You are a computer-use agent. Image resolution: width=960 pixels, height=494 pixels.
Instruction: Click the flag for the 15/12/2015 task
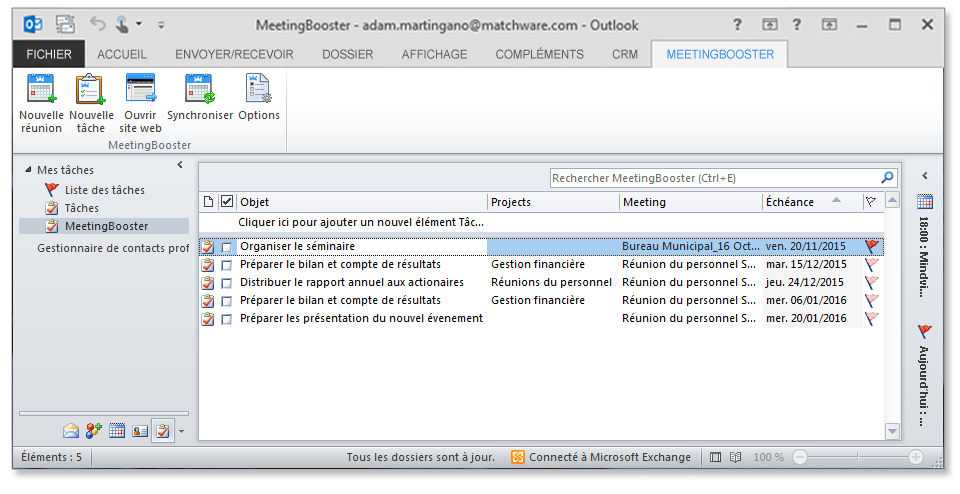(872, 264)
